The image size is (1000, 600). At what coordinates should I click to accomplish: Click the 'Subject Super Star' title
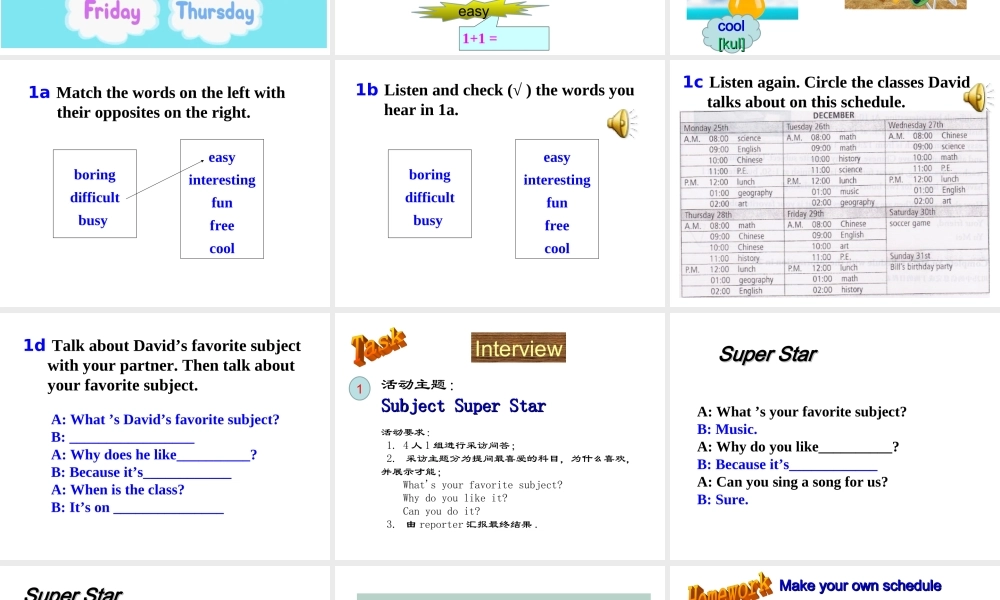coord(464,406)
